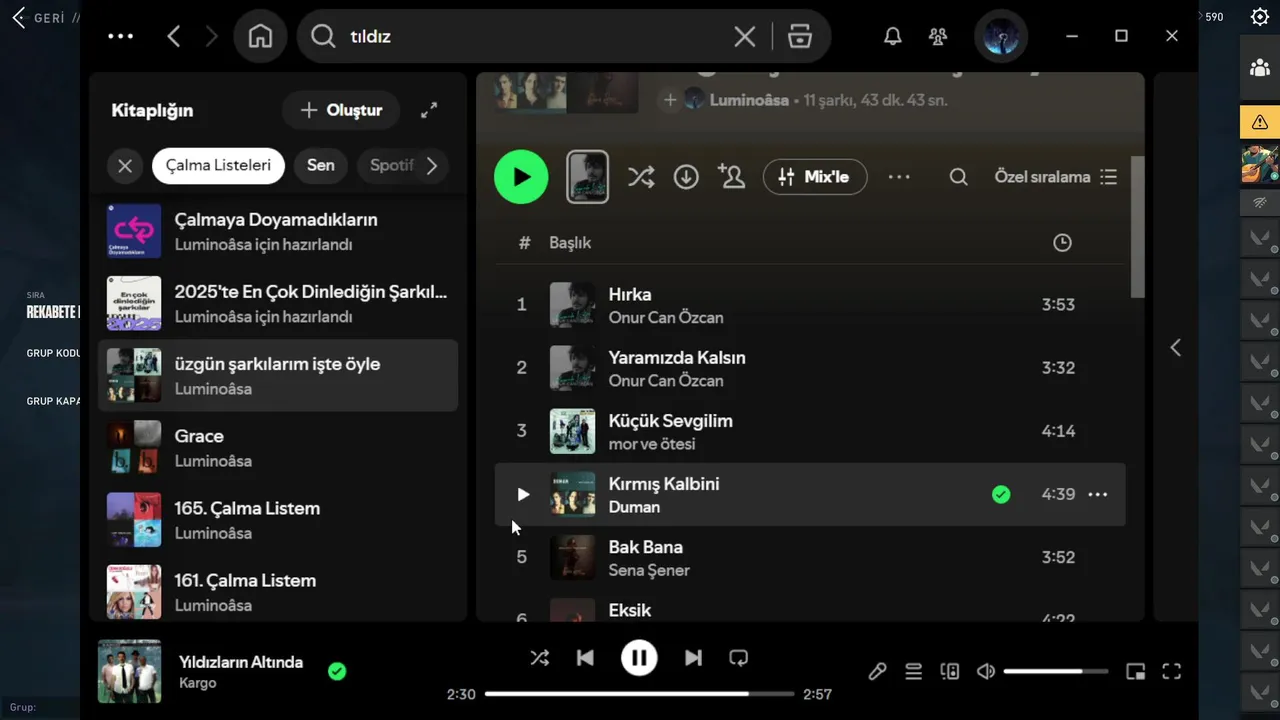This screenshot has height=720, width=1280.
Task: Adjust the volume slider
Action: point(1056,671)
